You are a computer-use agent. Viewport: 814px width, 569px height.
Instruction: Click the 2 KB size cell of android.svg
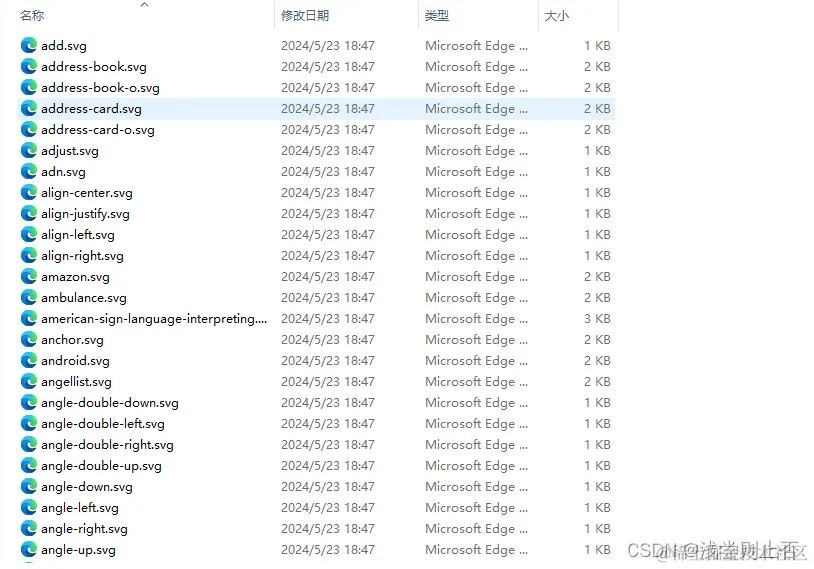coord(597,361)
